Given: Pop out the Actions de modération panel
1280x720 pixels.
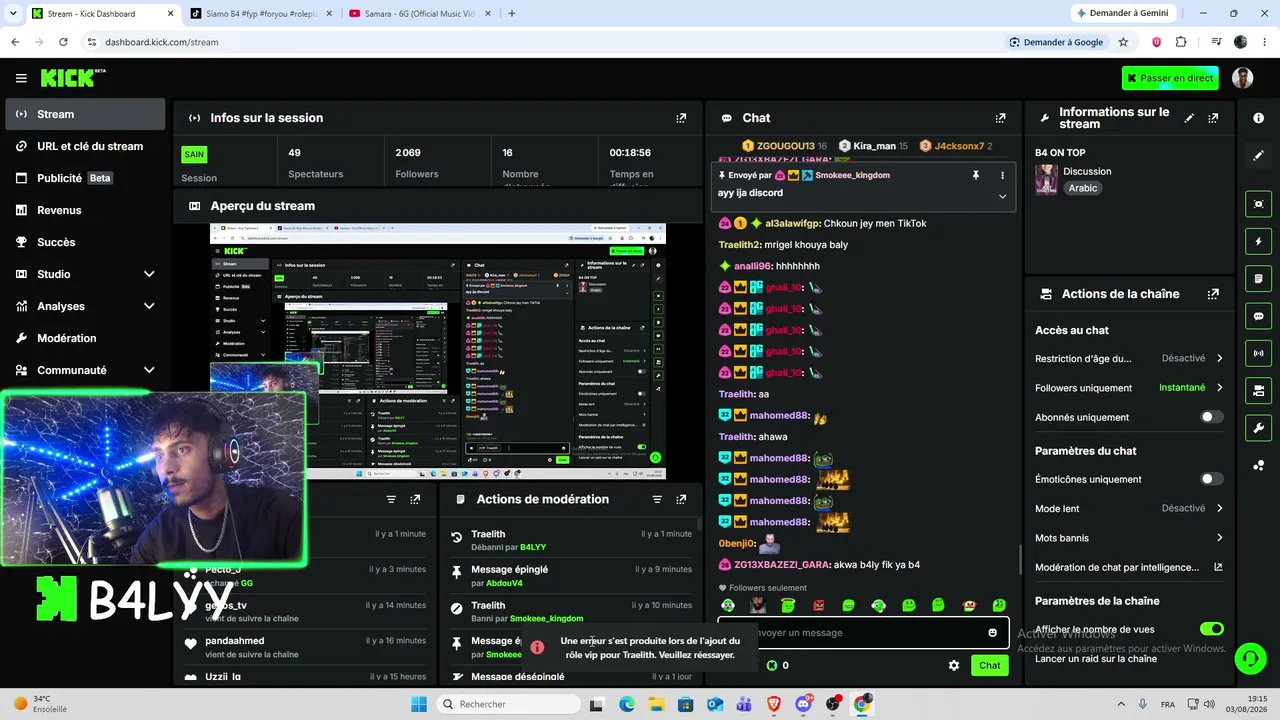Looking at the screenshot, I should [681, 499].
